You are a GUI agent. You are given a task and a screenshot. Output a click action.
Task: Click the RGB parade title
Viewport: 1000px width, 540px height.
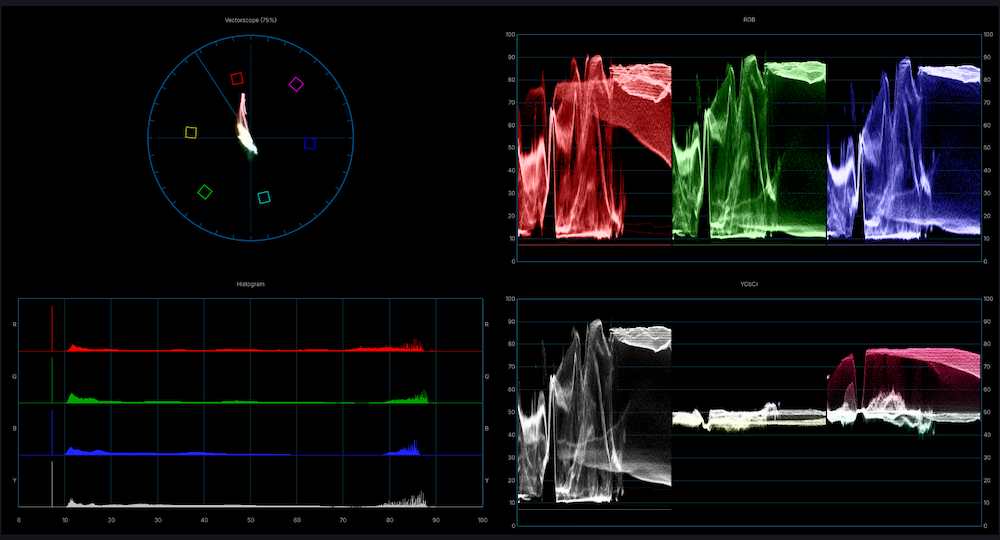pyautogui.click(x=749, y=20)
